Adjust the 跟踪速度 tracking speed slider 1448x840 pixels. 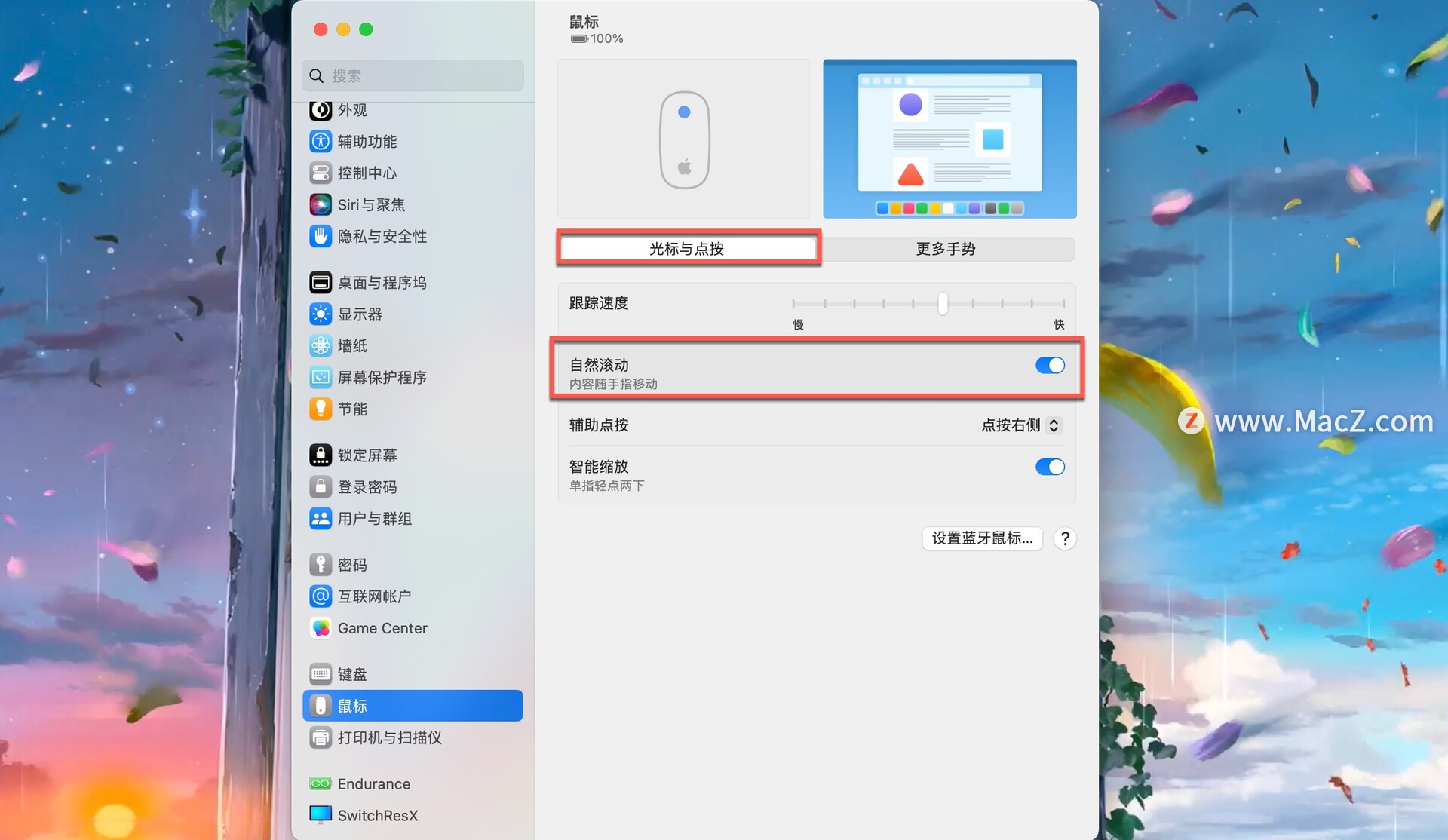942,303
